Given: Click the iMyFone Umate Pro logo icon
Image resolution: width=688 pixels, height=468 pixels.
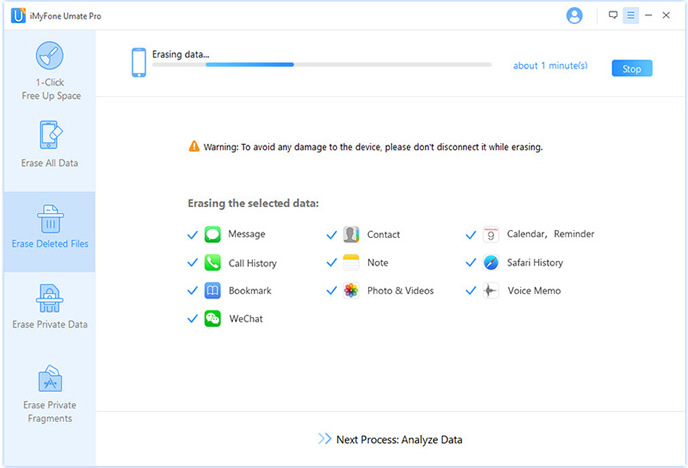Looking at the screenshot, I should 18,15.
